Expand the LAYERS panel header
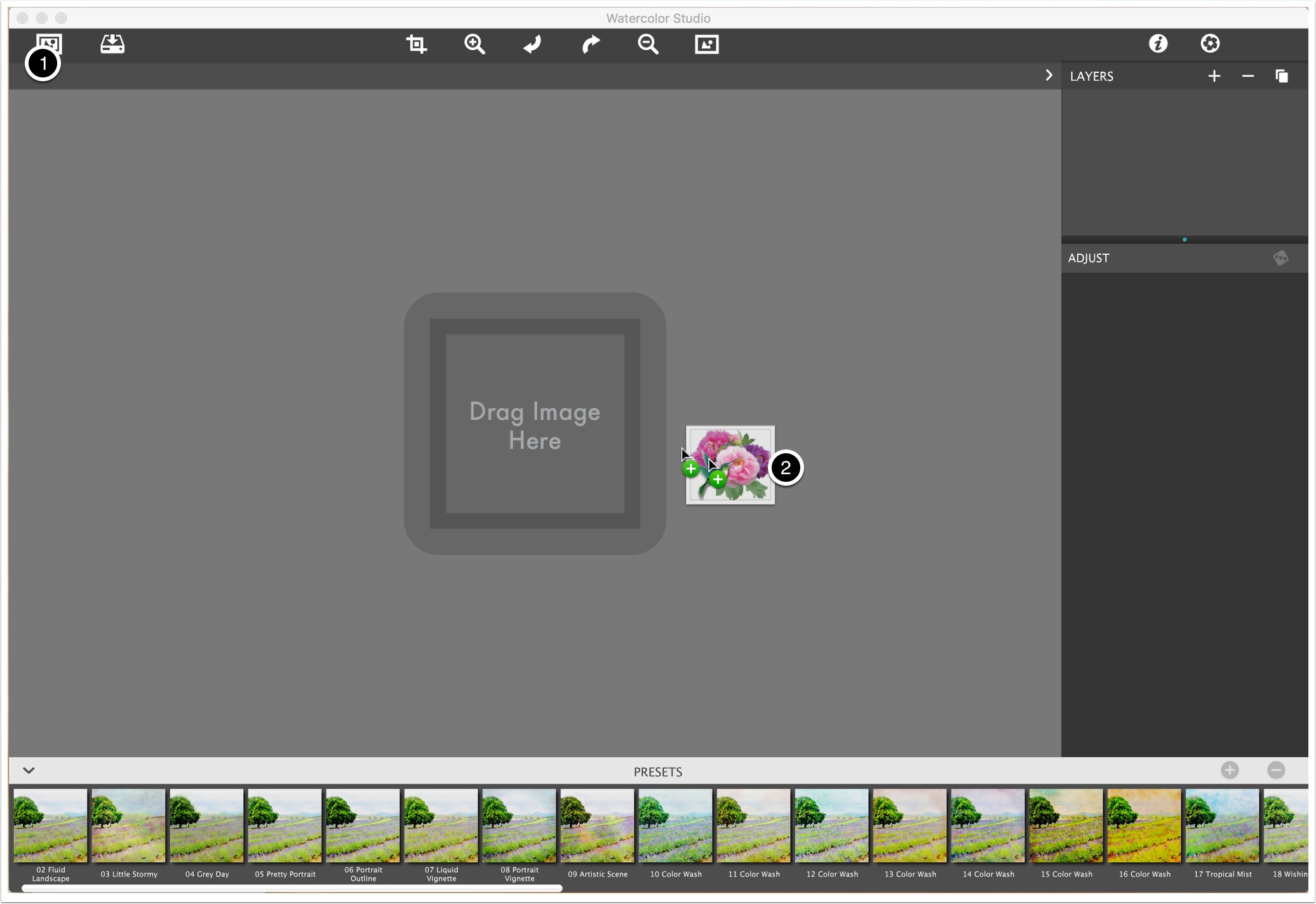Image resolution: width=1316 pixels, height=904 pixels. pyautogui.click(x=1048, y=75)
